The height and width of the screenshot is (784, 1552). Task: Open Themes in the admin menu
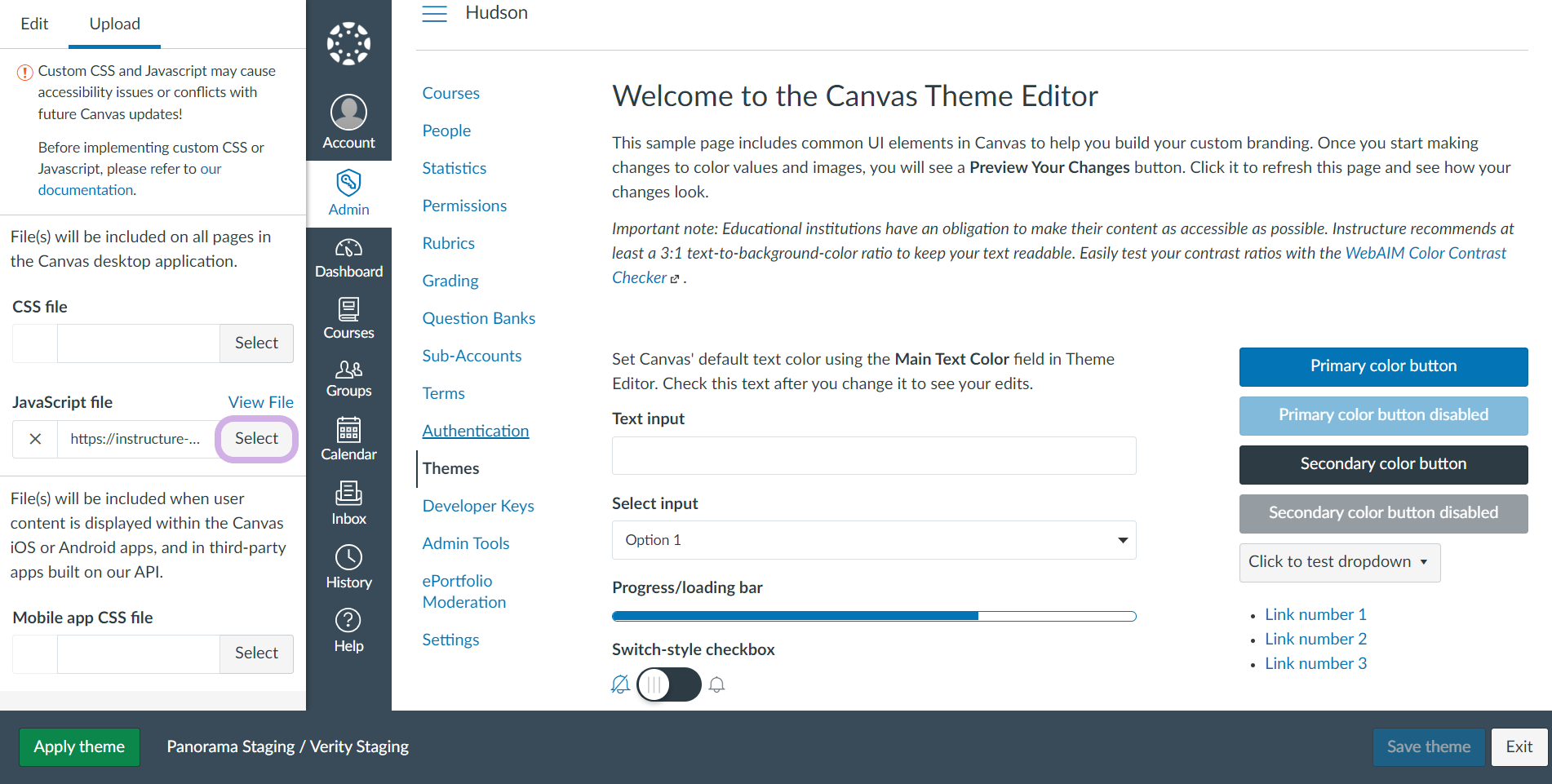tap(450, 468)
